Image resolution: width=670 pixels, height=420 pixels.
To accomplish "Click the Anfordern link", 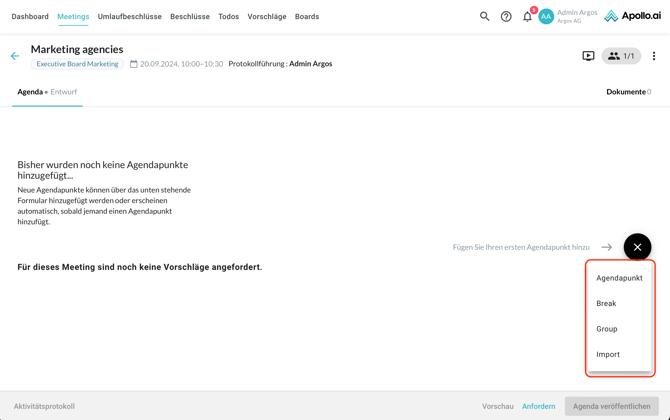I will coord(538,406).
